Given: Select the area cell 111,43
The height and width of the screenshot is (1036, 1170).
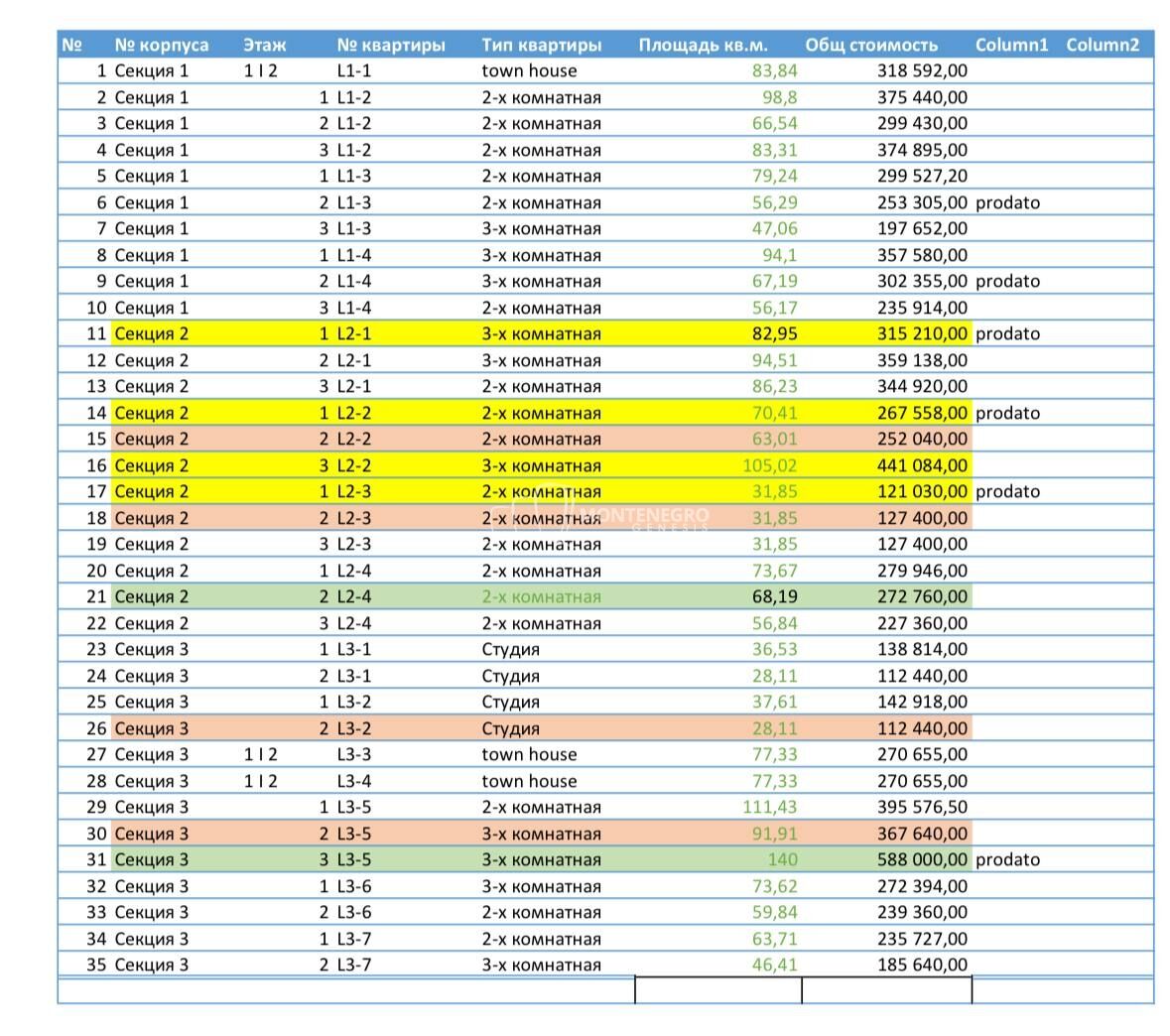Looking at the screenshot, I should [769, 808].
